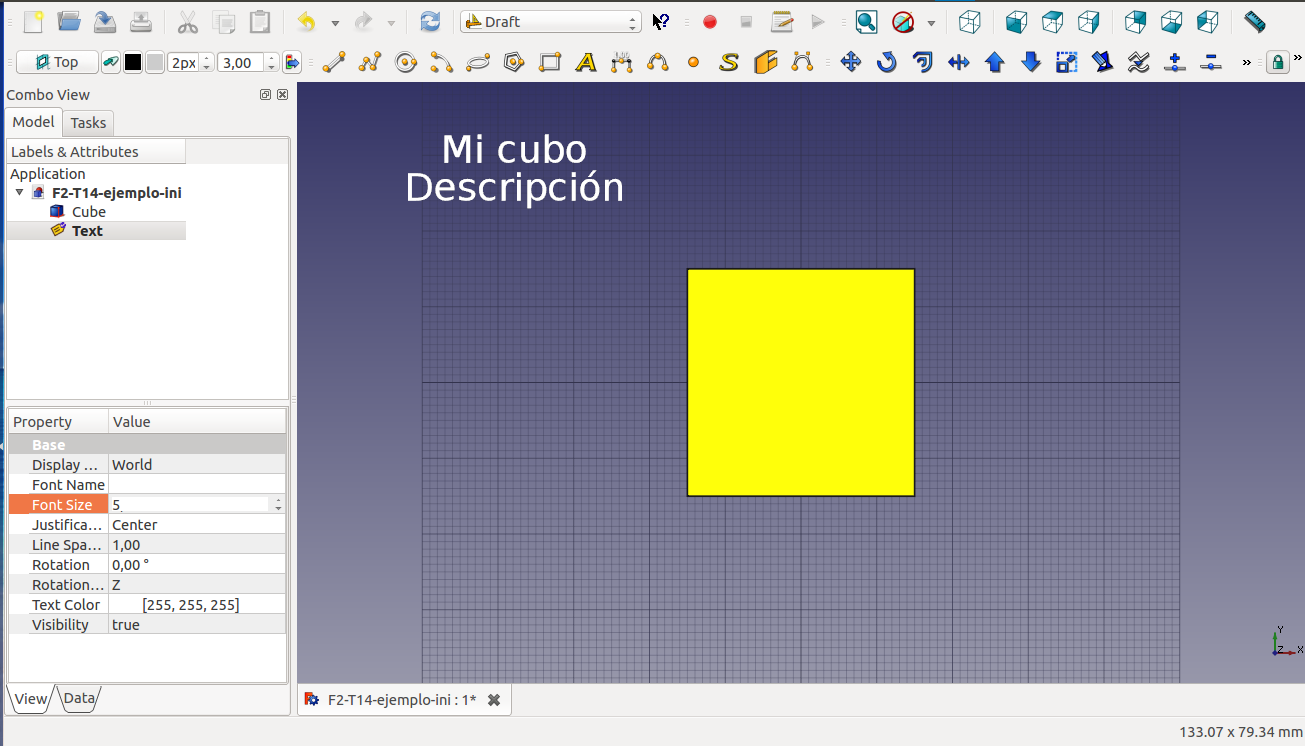Switch to the Tasks tab
Screen dimensions: 1305x746
point(88,123)
